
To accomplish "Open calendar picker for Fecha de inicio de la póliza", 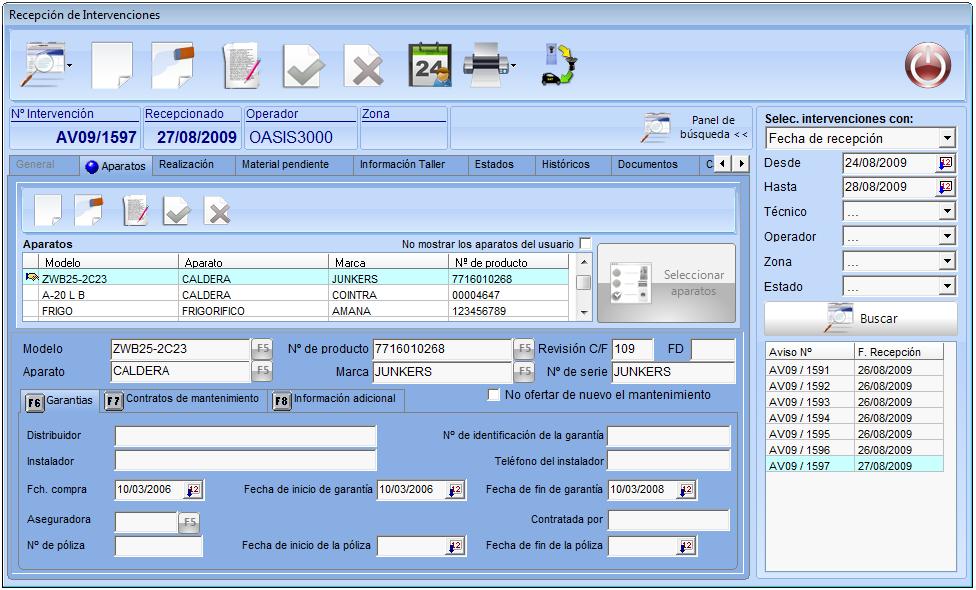I will (455, 546).
